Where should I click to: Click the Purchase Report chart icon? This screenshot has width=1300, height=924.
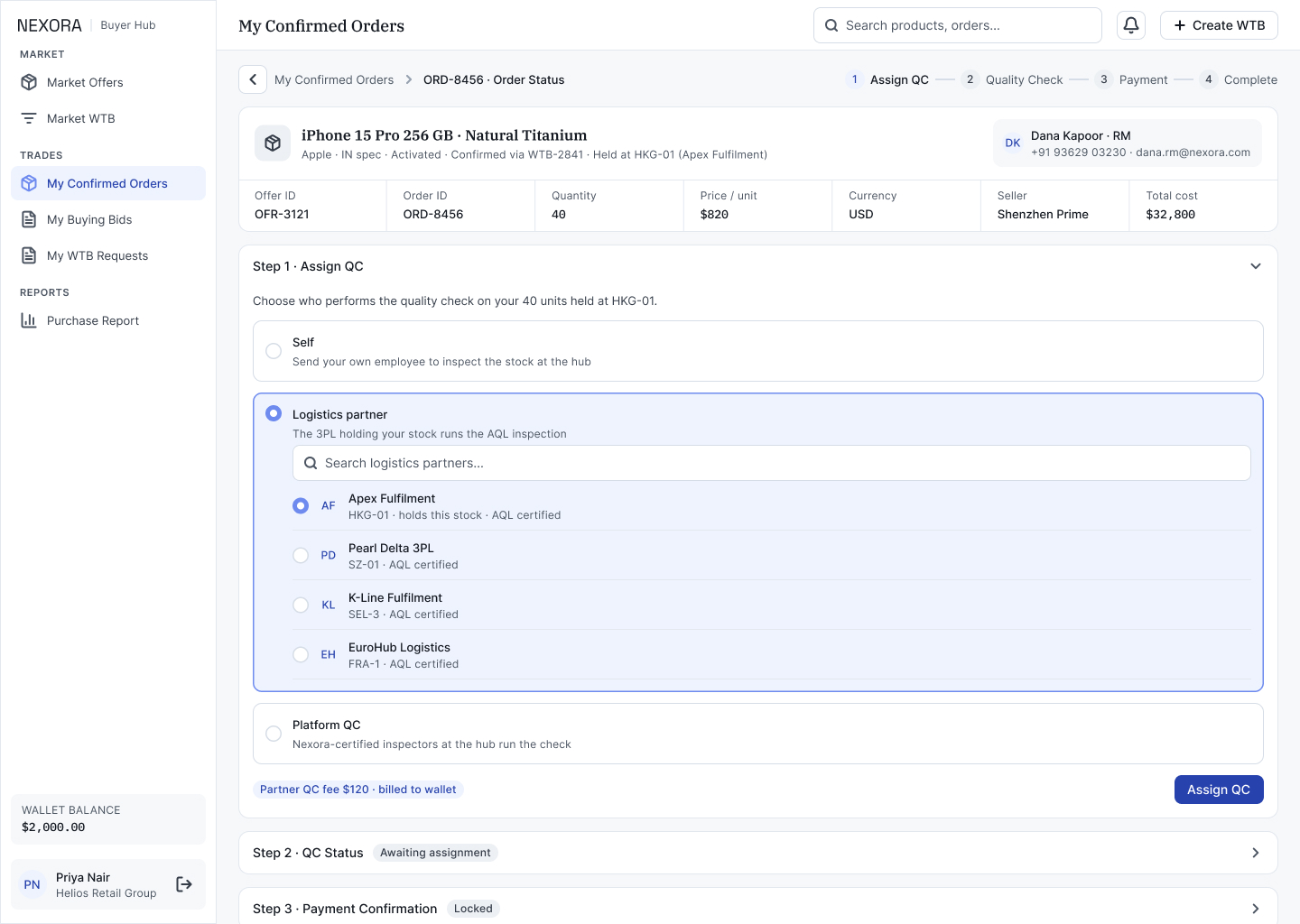tap(29, 320)
